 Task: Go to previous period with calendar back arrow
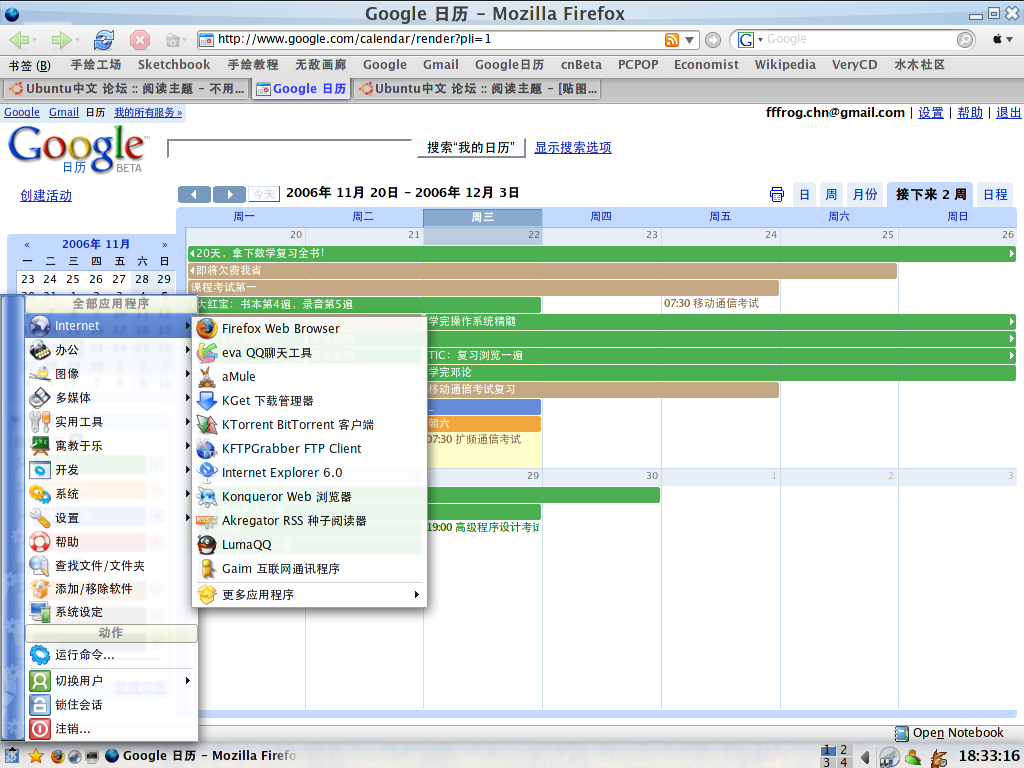[x=194, y=194]
